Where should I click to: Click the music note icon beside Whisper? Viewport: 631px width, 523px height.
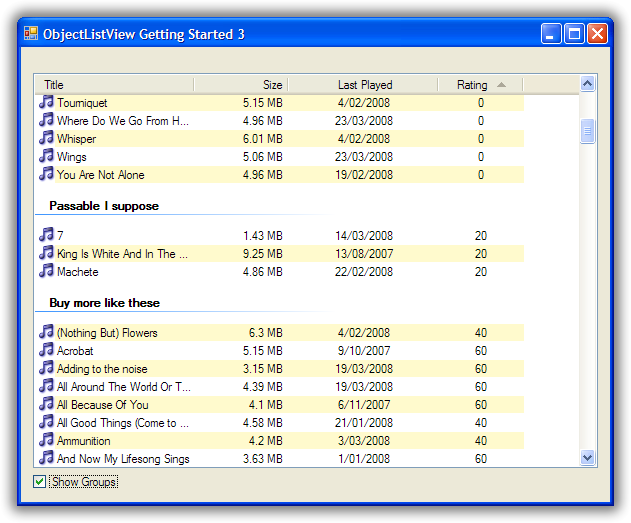pyautogui.click(x=46, y=138)
